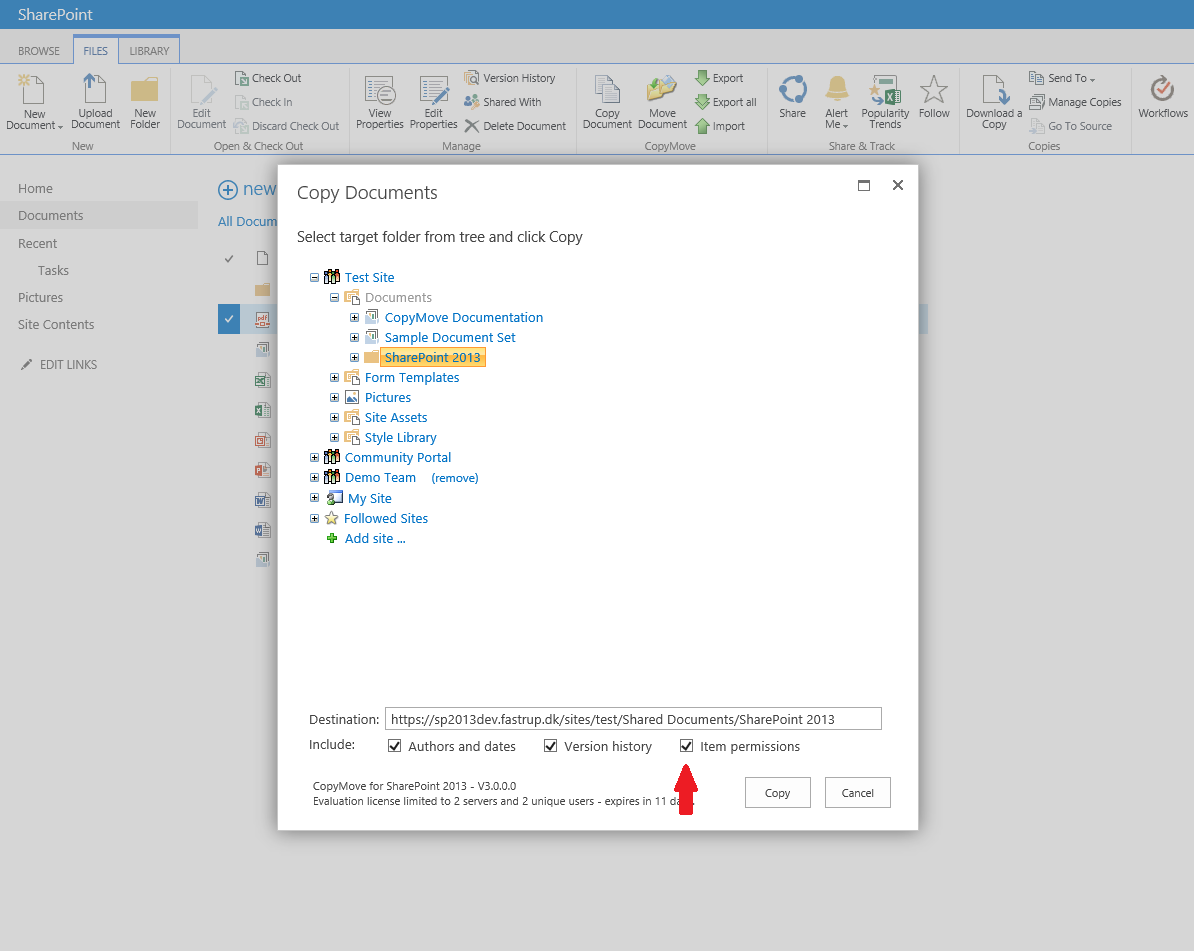Click EDIT LINKS in the sidebar
The image size is (1194, 951).
coord(68,365)
